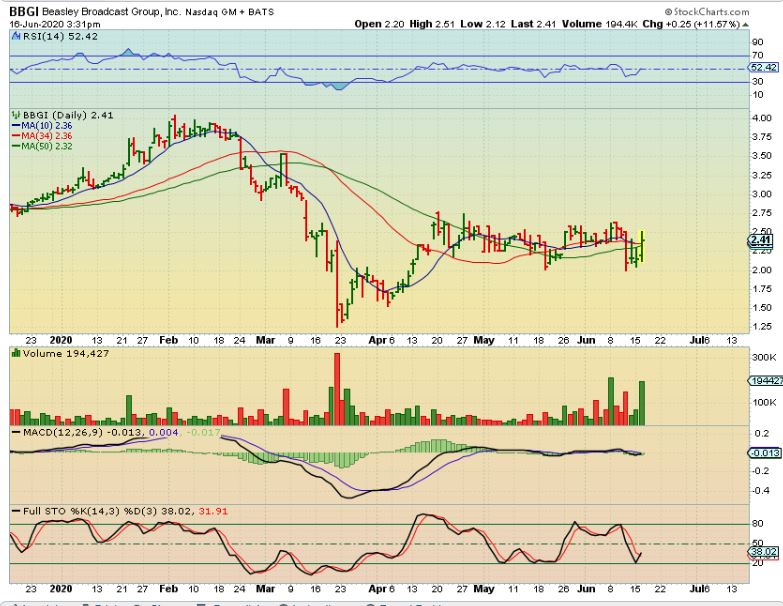Click the 80 level label on the stochastic axis
Image resolution: width=783 pixels, height=606 pixels.
758,524
